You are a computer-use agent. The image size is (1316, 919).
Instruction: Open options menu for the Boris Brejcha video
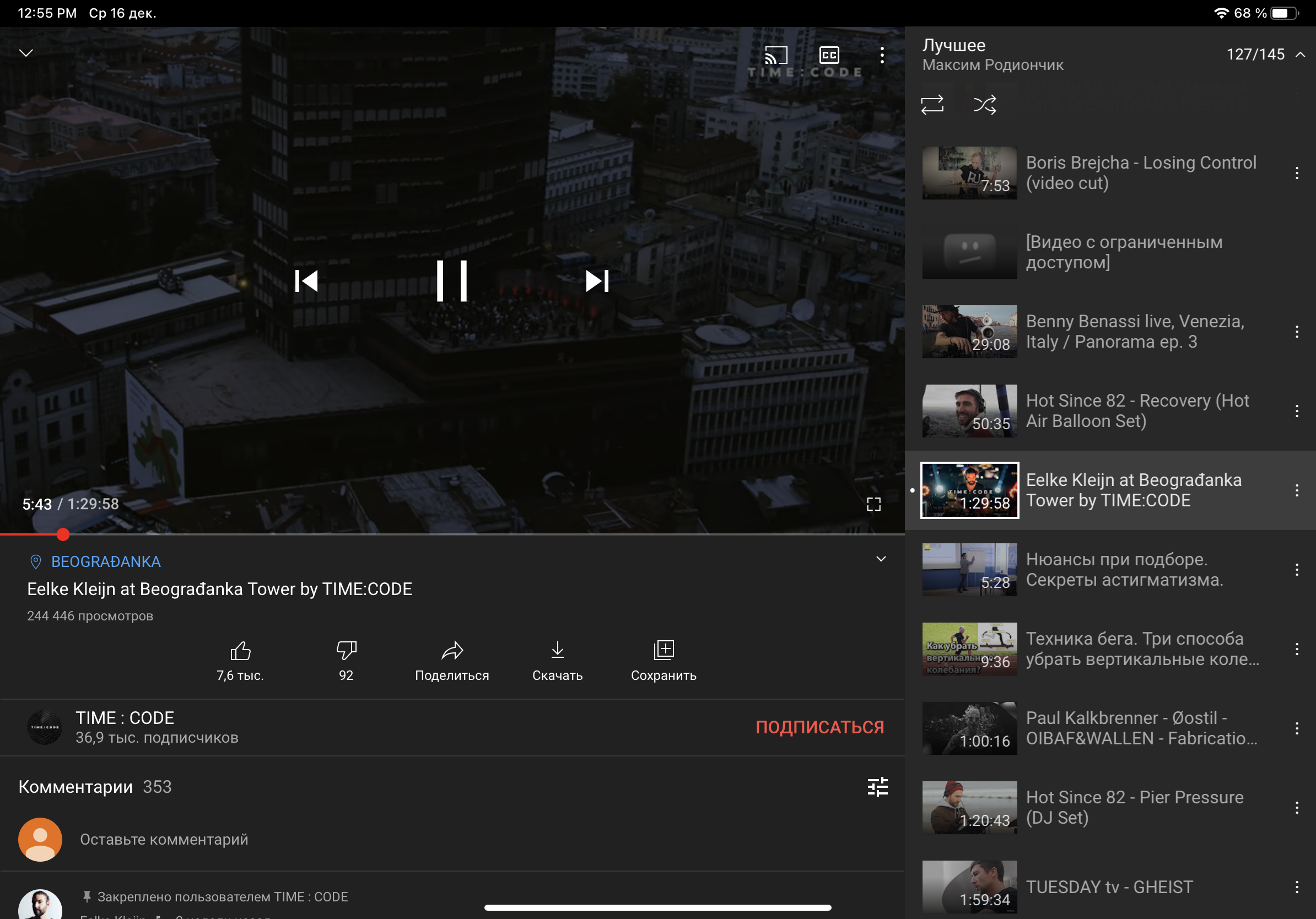click(x=1297, y=173)
